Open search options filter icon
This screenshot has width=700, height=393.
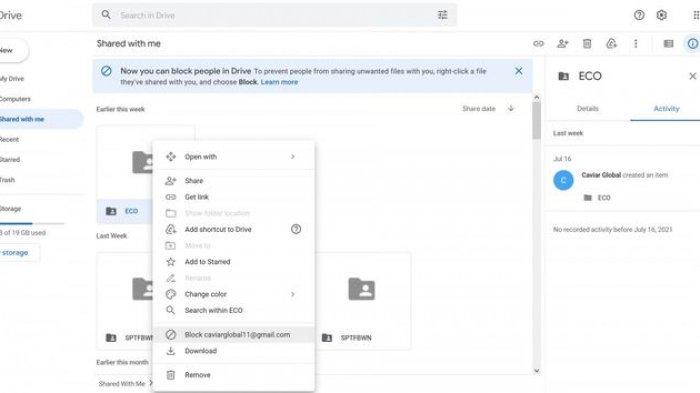442,15
